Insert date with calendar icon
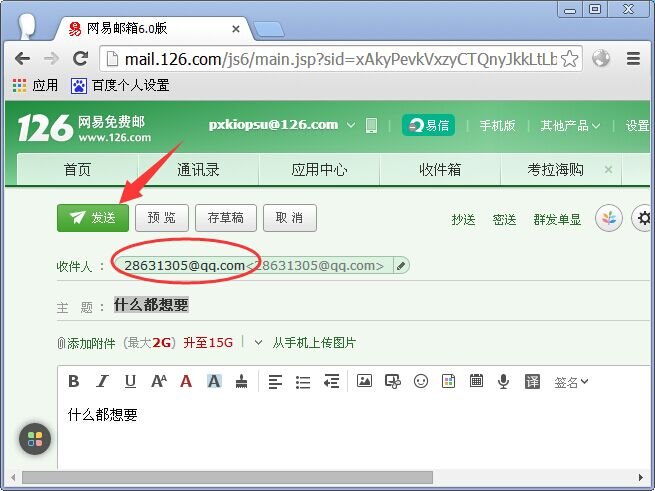 click(476, 381)
